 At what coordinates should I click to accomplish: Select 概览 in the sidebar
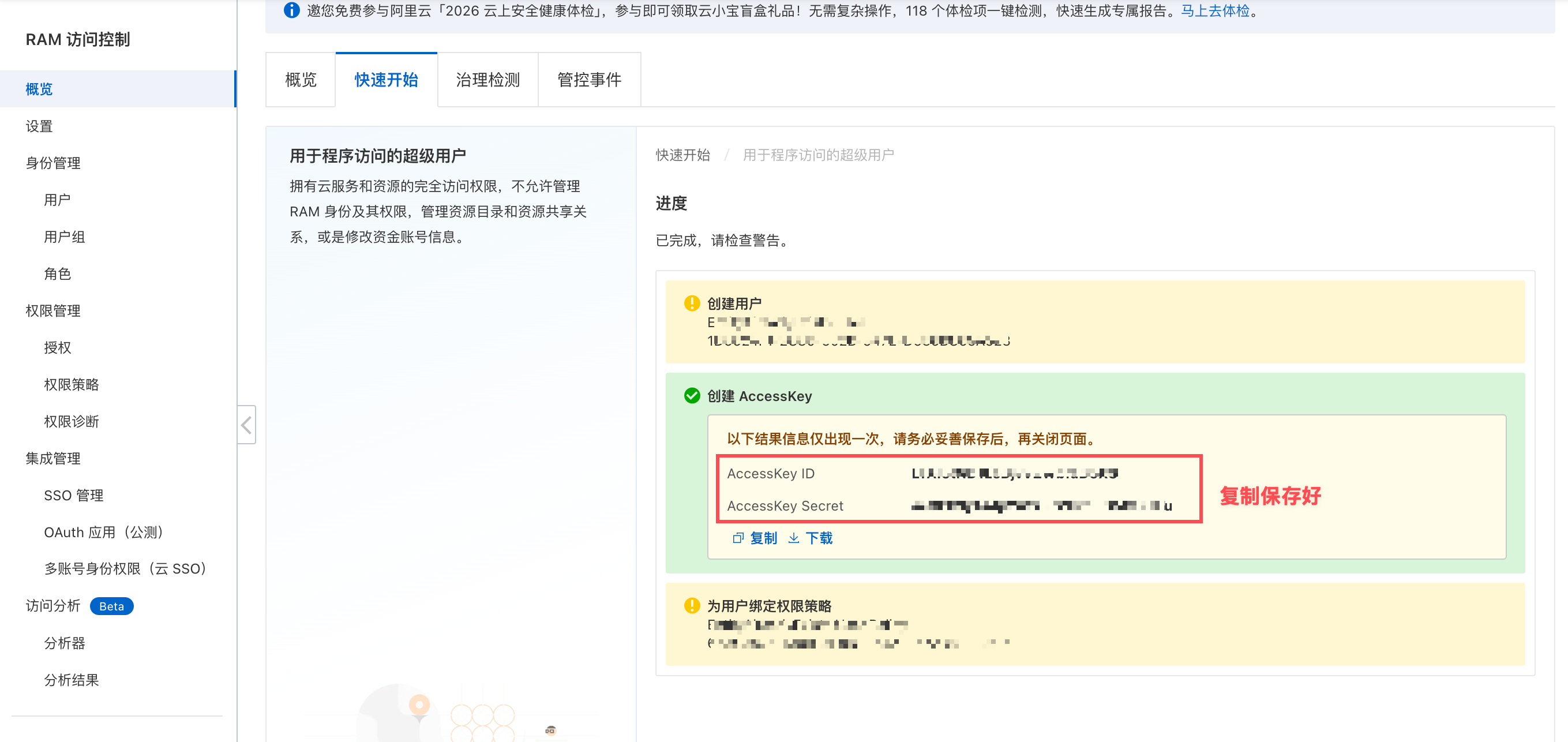tap(118, 89)
